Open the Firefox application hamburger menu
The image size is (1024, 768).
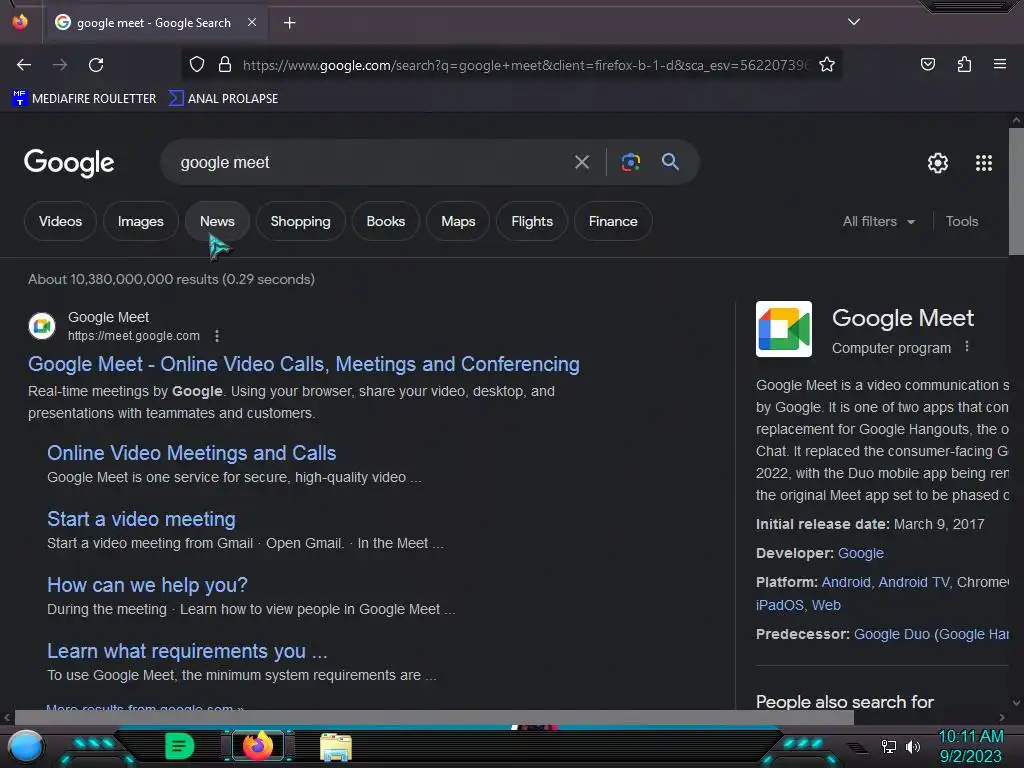tap(999, 64)
